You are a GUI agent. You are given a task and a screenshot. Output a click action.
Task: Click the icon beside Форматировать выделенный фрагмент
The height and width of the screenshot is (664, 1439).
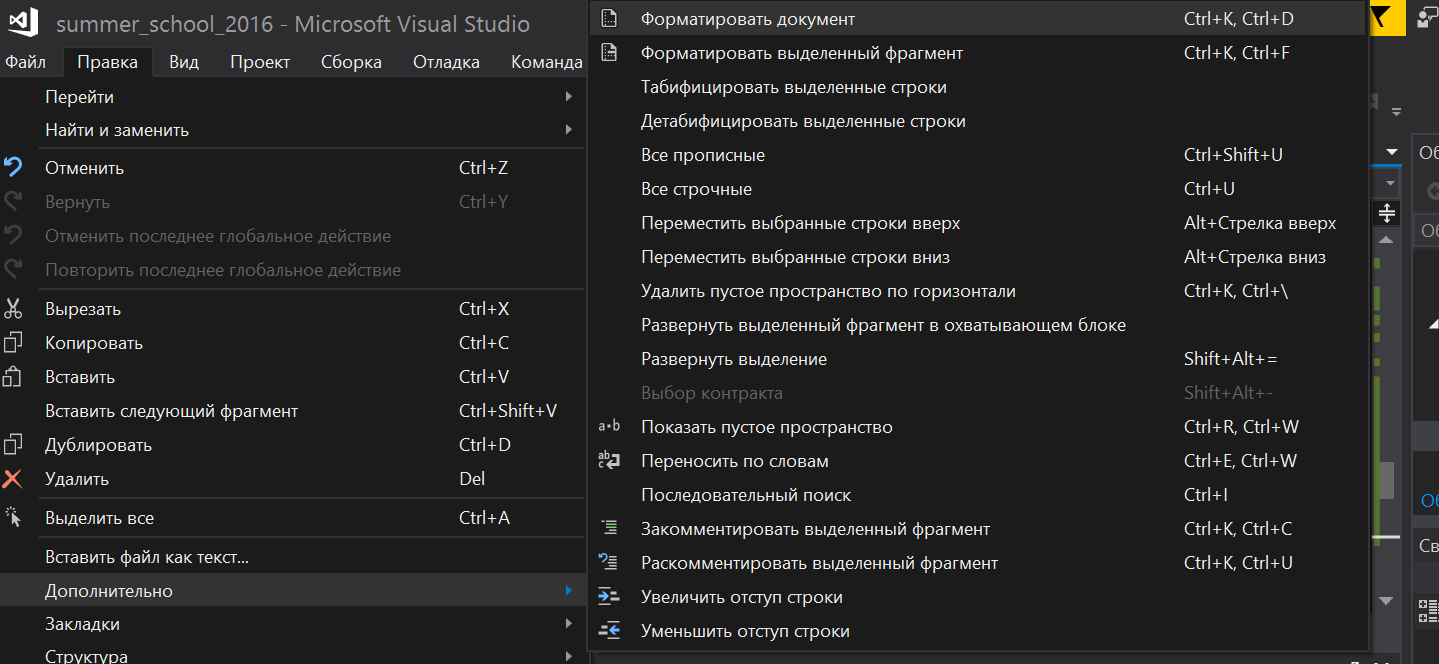tap(608, 53)
